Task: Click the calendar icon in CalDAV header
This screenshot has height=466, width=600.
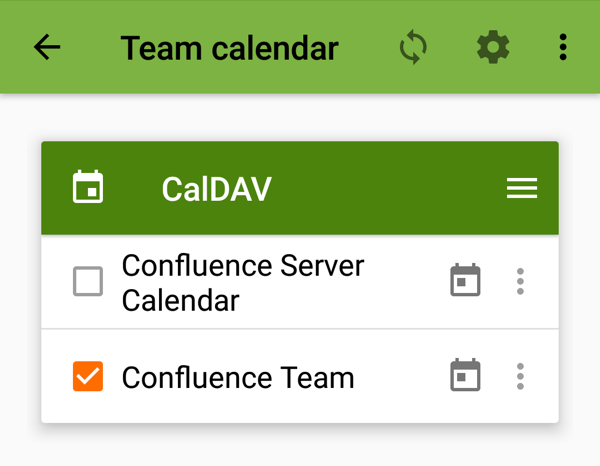Action: click(88, 188)
